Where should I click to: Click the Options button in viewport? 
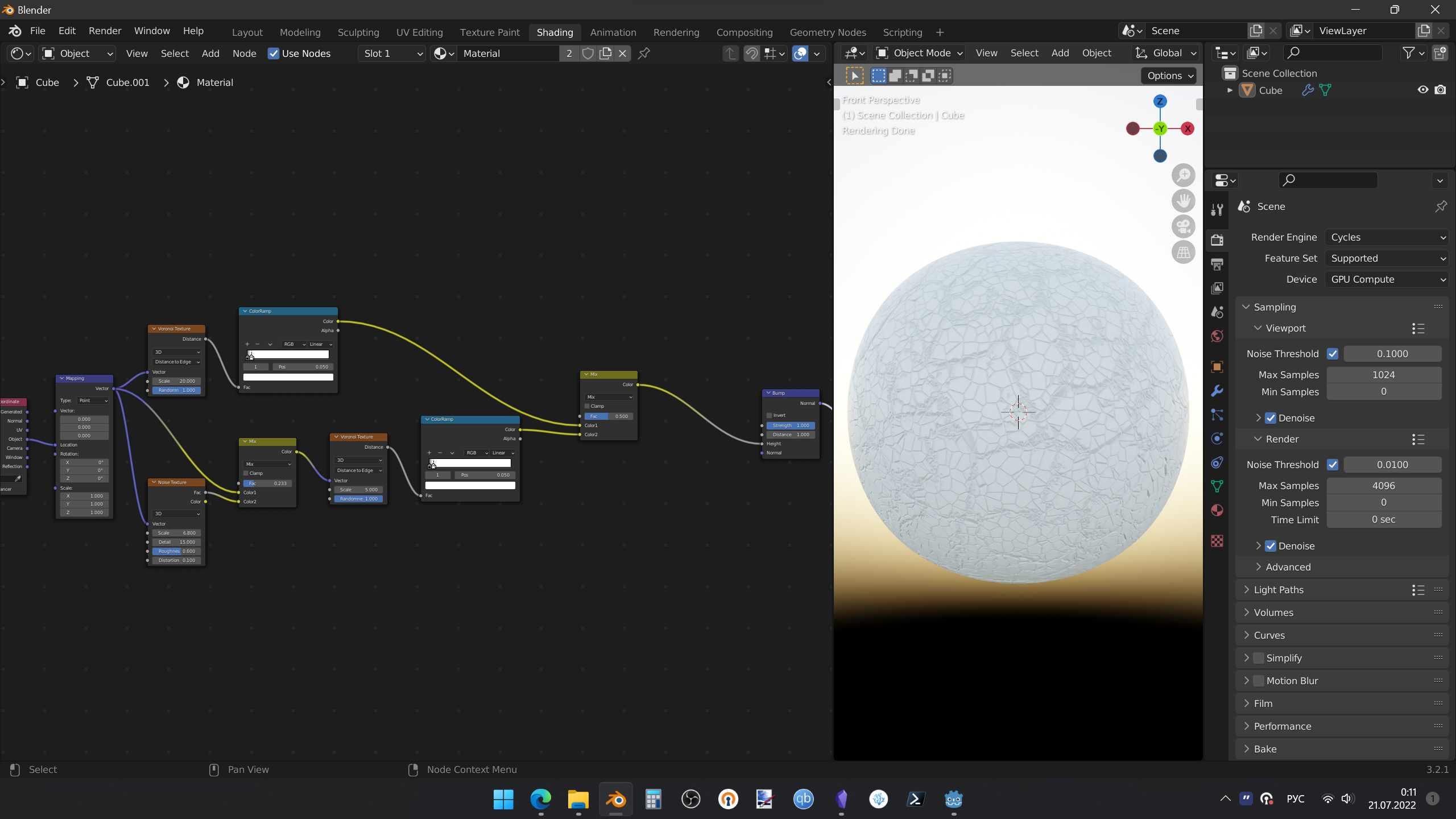(1169, 76)
